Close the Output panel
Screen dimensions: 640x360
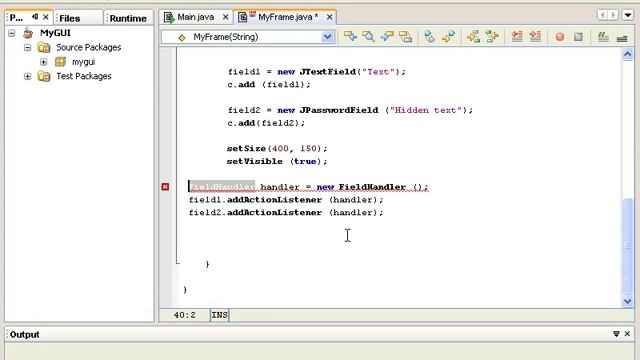coord(627,333)
